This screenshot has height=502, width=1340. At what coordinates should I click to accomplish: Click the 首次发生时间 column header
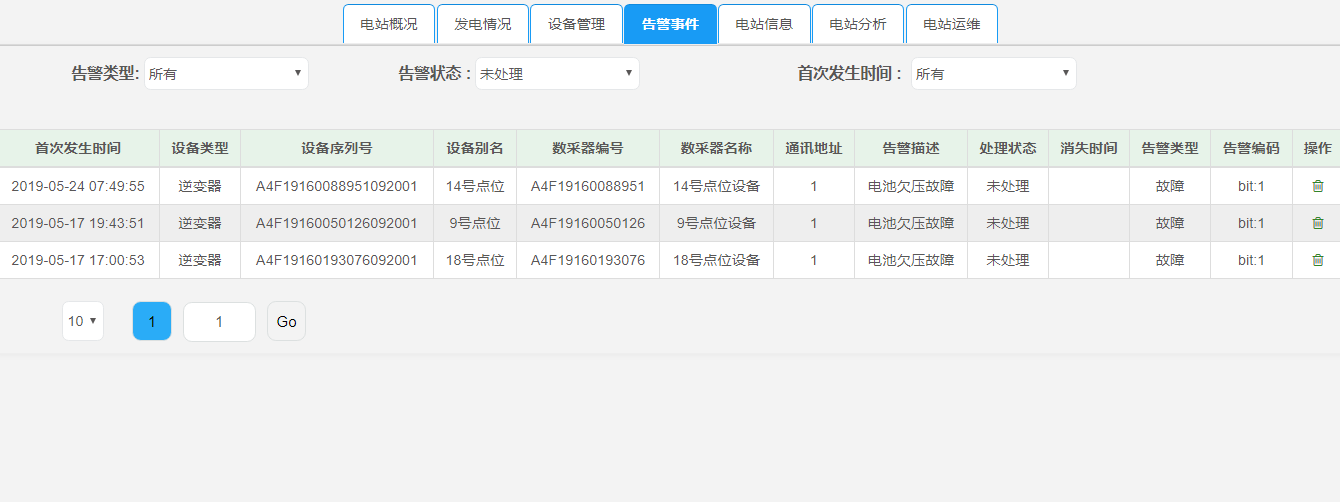78,148
